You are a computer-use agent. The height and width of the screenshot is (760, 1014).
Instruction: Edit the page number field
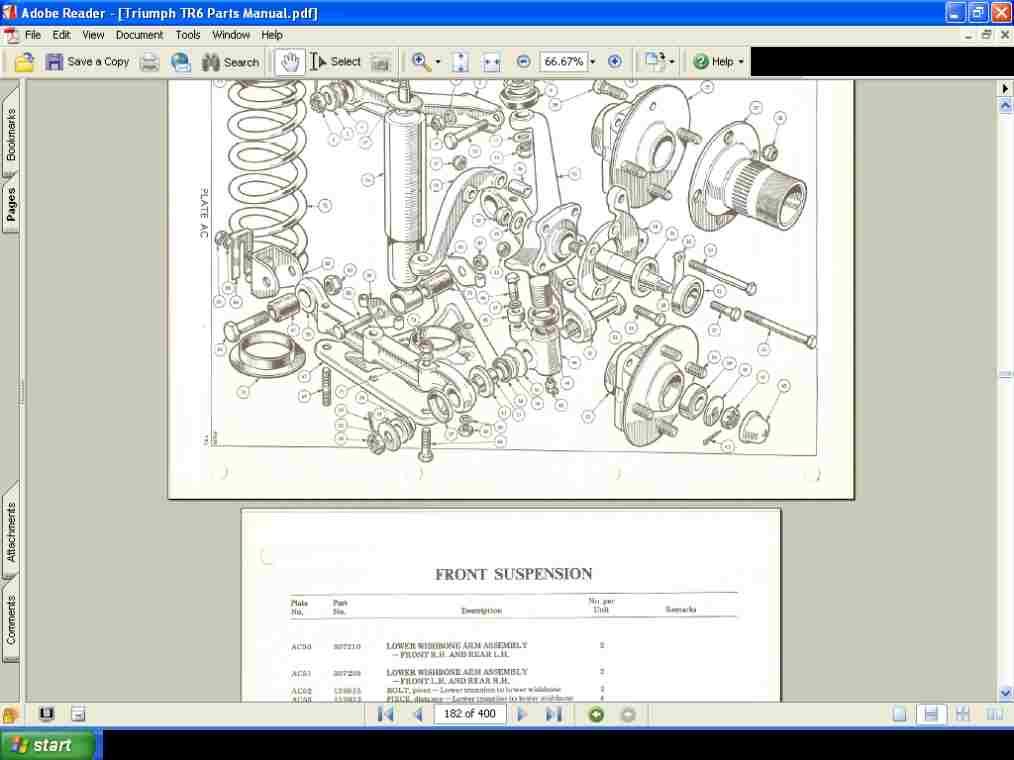tap(469, 714)
